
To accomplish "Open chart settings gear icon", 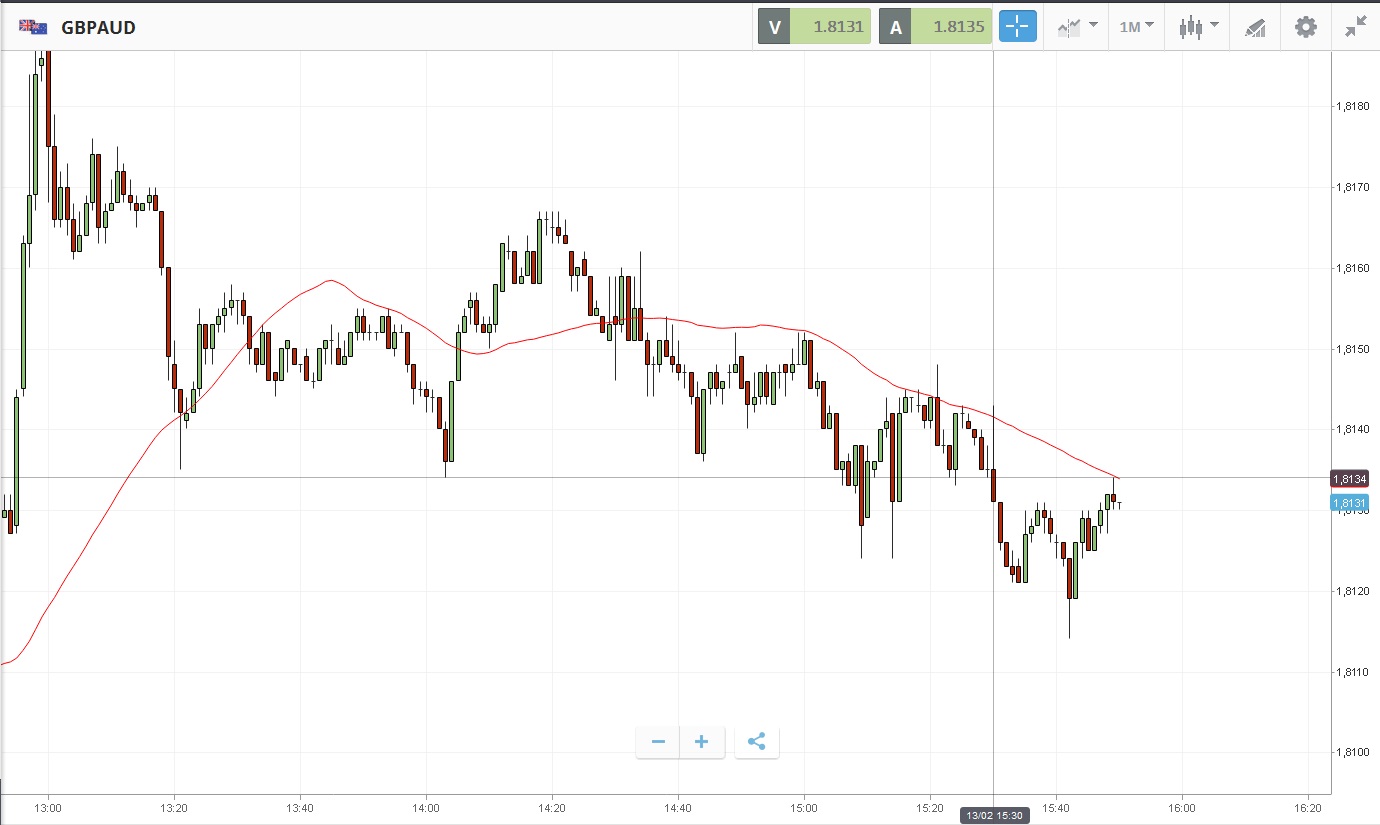I will tap(1306, 27).
